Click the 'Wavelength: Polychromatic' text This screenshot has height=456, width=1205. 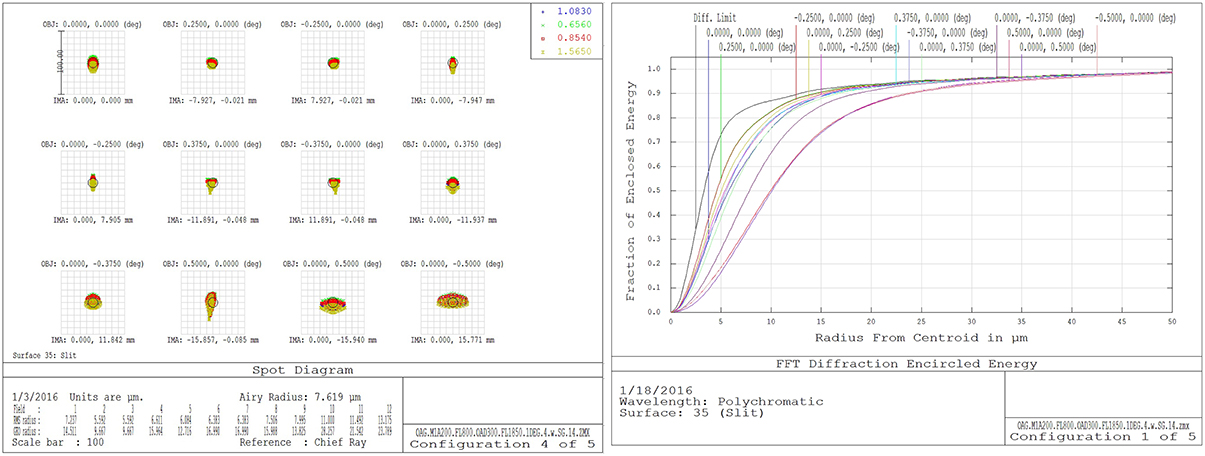tap(721, 401)
